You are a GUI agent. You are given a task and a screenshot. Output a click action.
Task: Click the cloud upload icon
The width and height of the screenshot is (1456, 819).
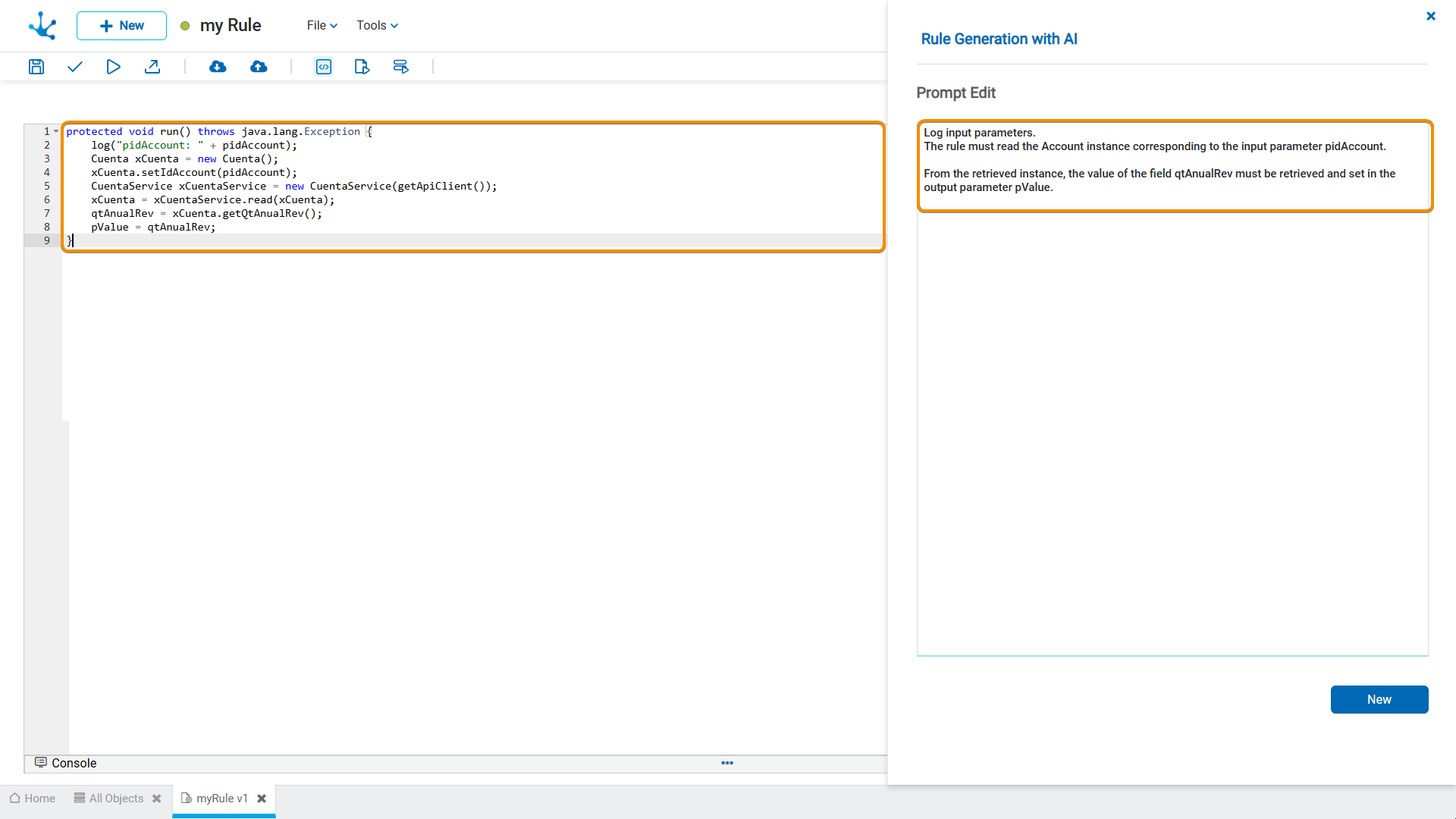(x=259, y=67)
